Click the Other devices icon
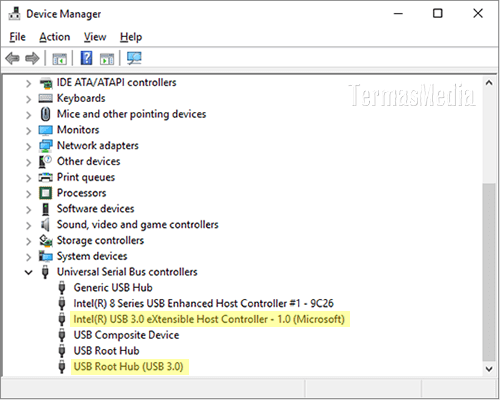 point(45,162)
